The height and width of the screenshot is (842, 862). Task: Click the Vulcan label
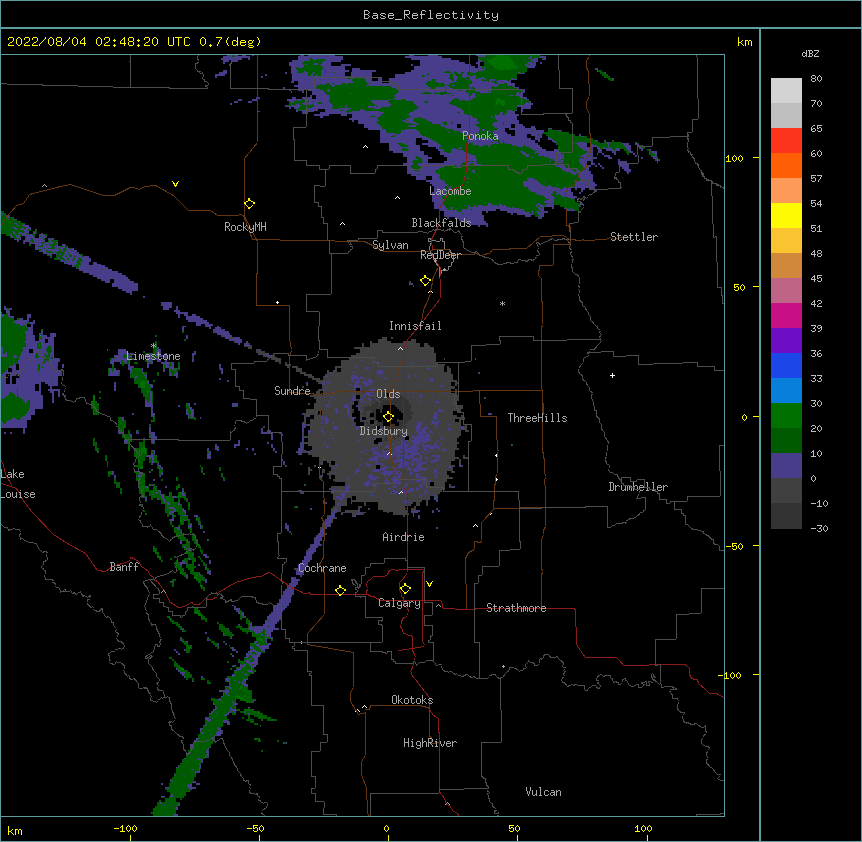(x=543, y=792)
